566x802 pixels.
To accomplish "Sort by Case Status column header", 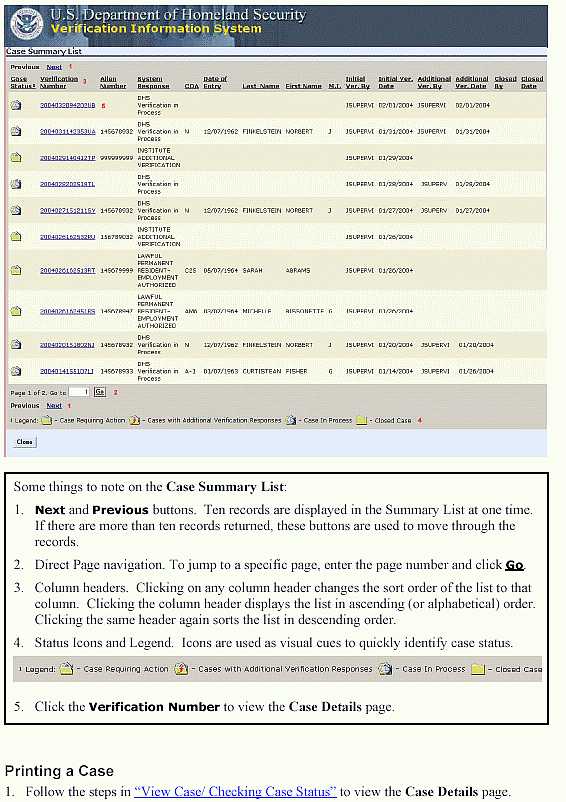I will click(x=23, y=82).
